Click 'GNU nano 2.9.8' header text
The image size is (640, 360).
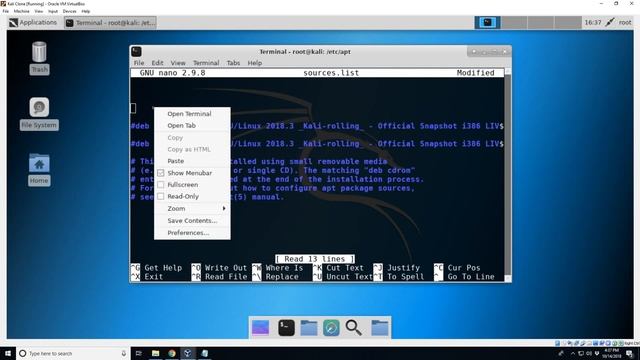click(172, 73)
